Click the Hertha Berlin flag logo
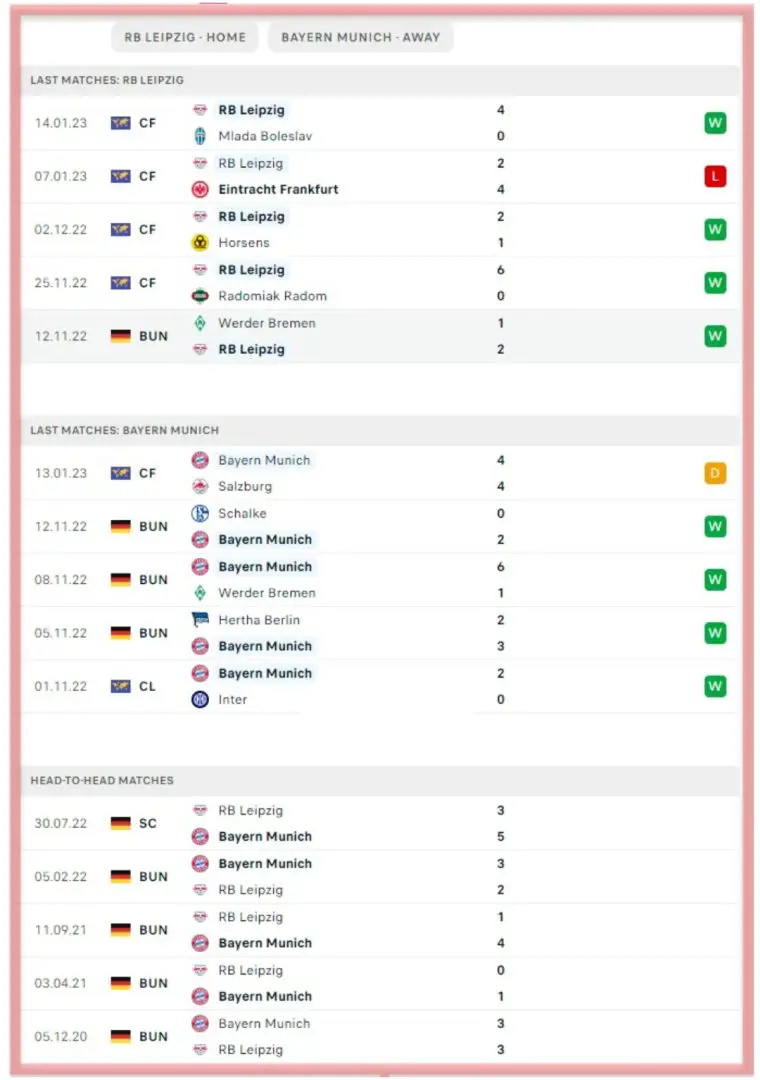The width and height of the screenshot is (760, 1080). coord(200,620)
